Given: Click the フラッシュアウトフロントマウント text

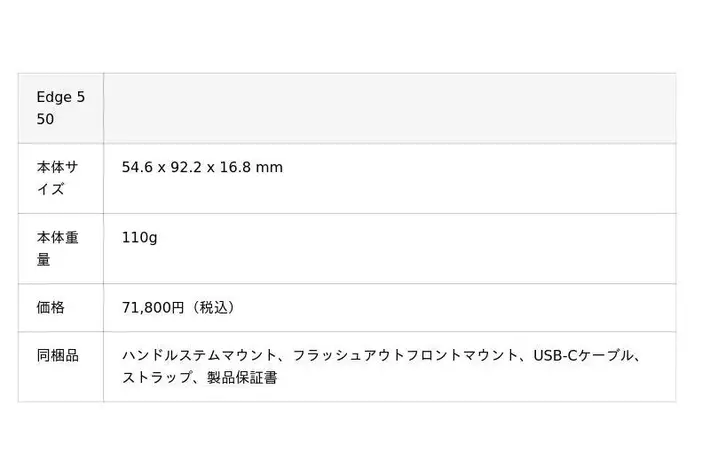Looking at the screenshot, I should click(406, 355).
